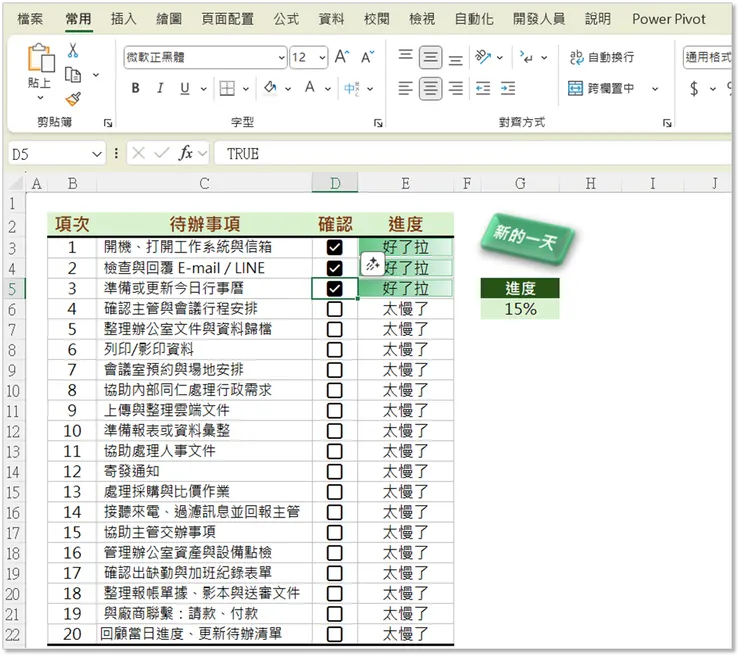
Task: Expand the paste options arrow
Action: click(x=41, y=98)
